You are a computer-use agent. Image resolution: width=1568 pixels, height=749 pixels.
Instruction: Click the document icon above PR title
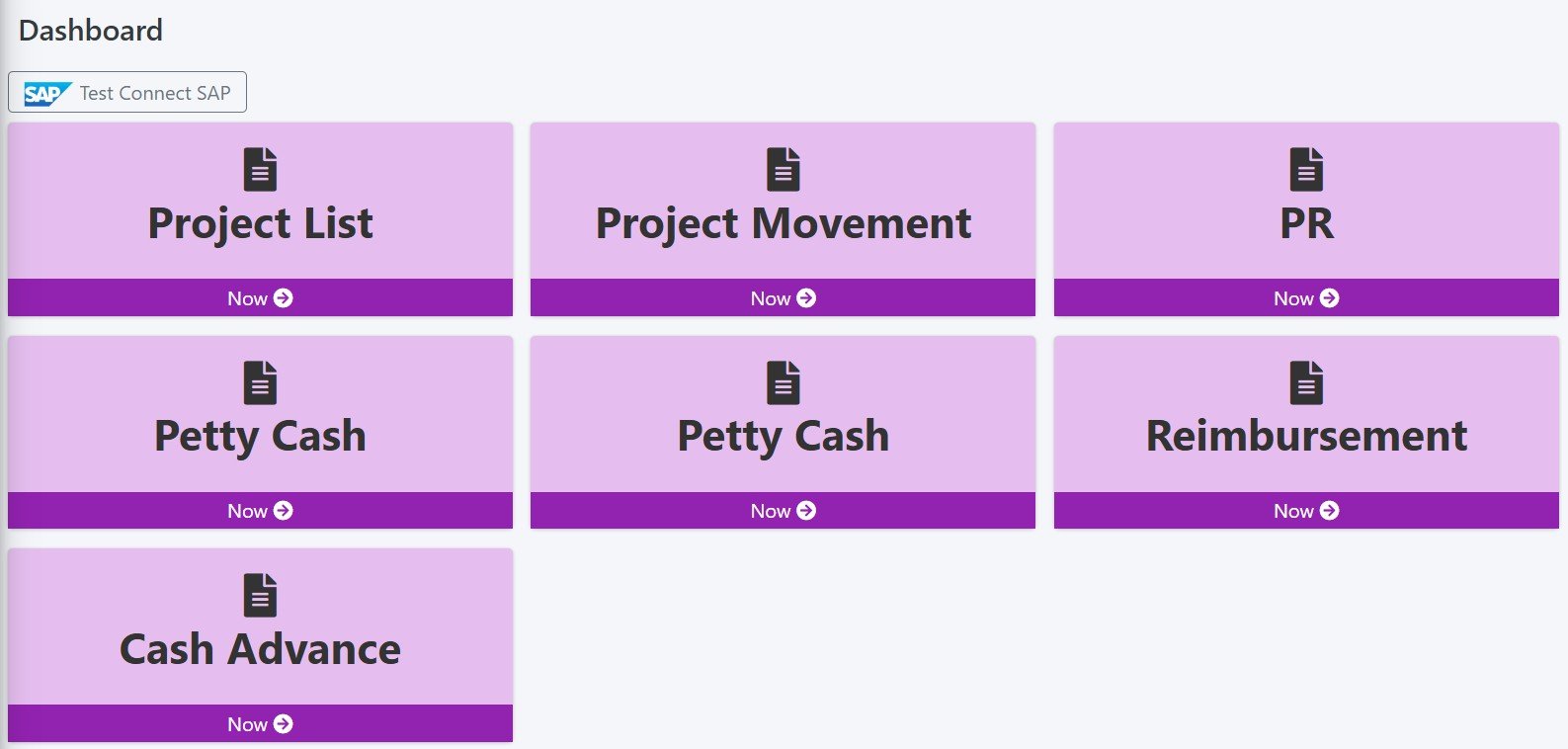point(1306,169)
